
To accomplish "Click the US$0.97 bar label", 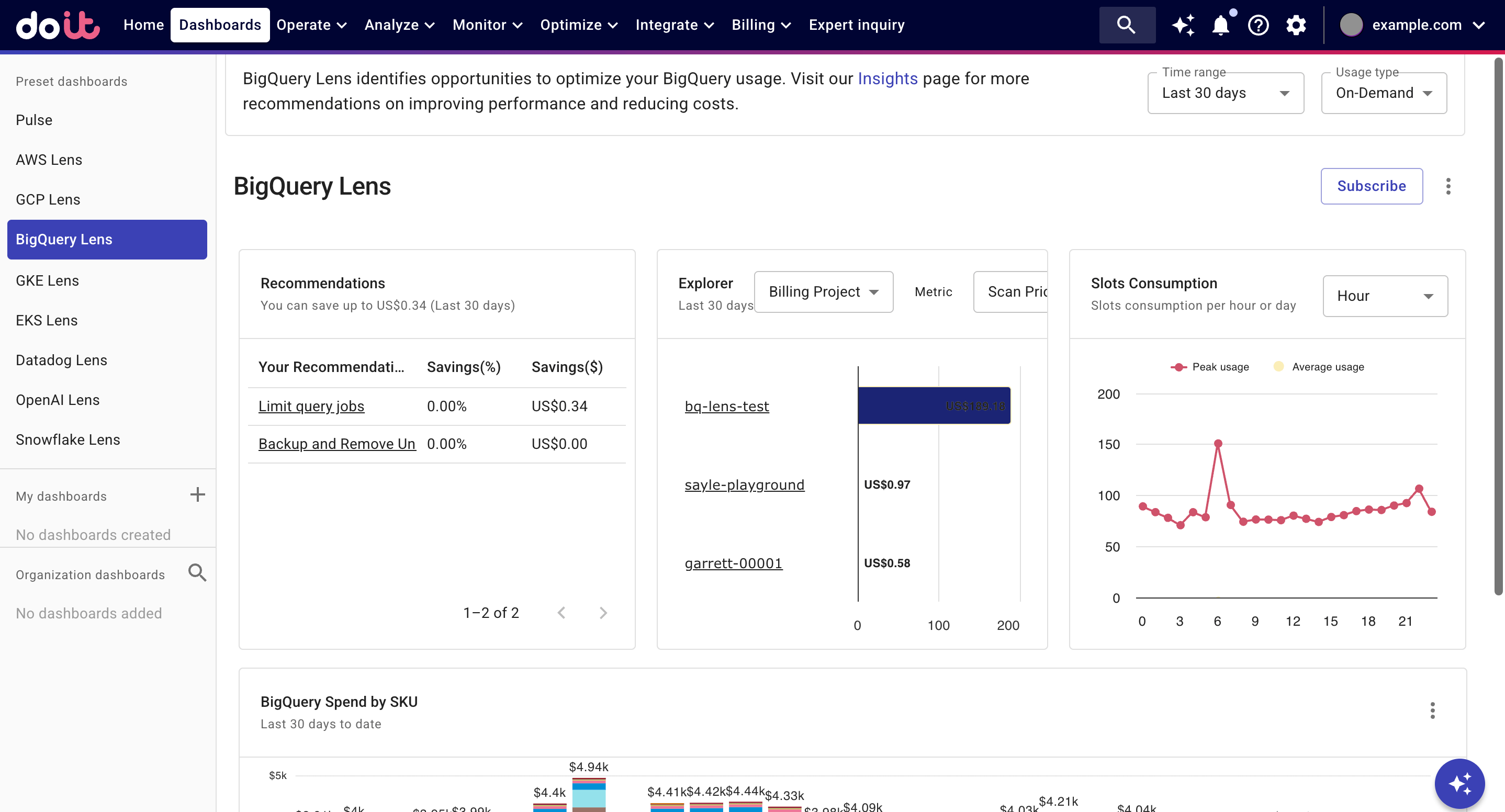I will (x=887, y=485).
